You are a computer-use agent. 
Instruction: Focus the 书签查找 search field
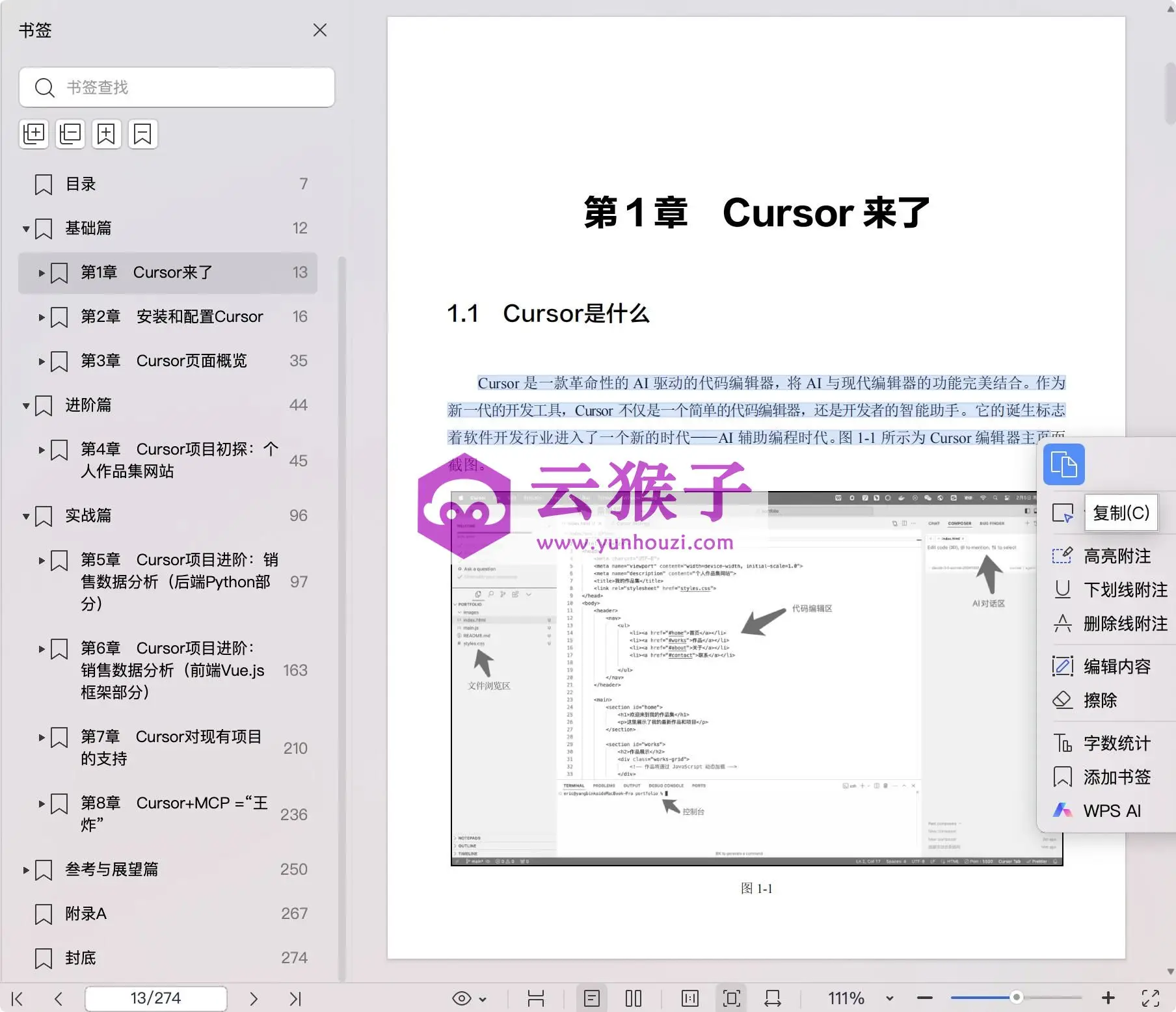coord(177,87)
